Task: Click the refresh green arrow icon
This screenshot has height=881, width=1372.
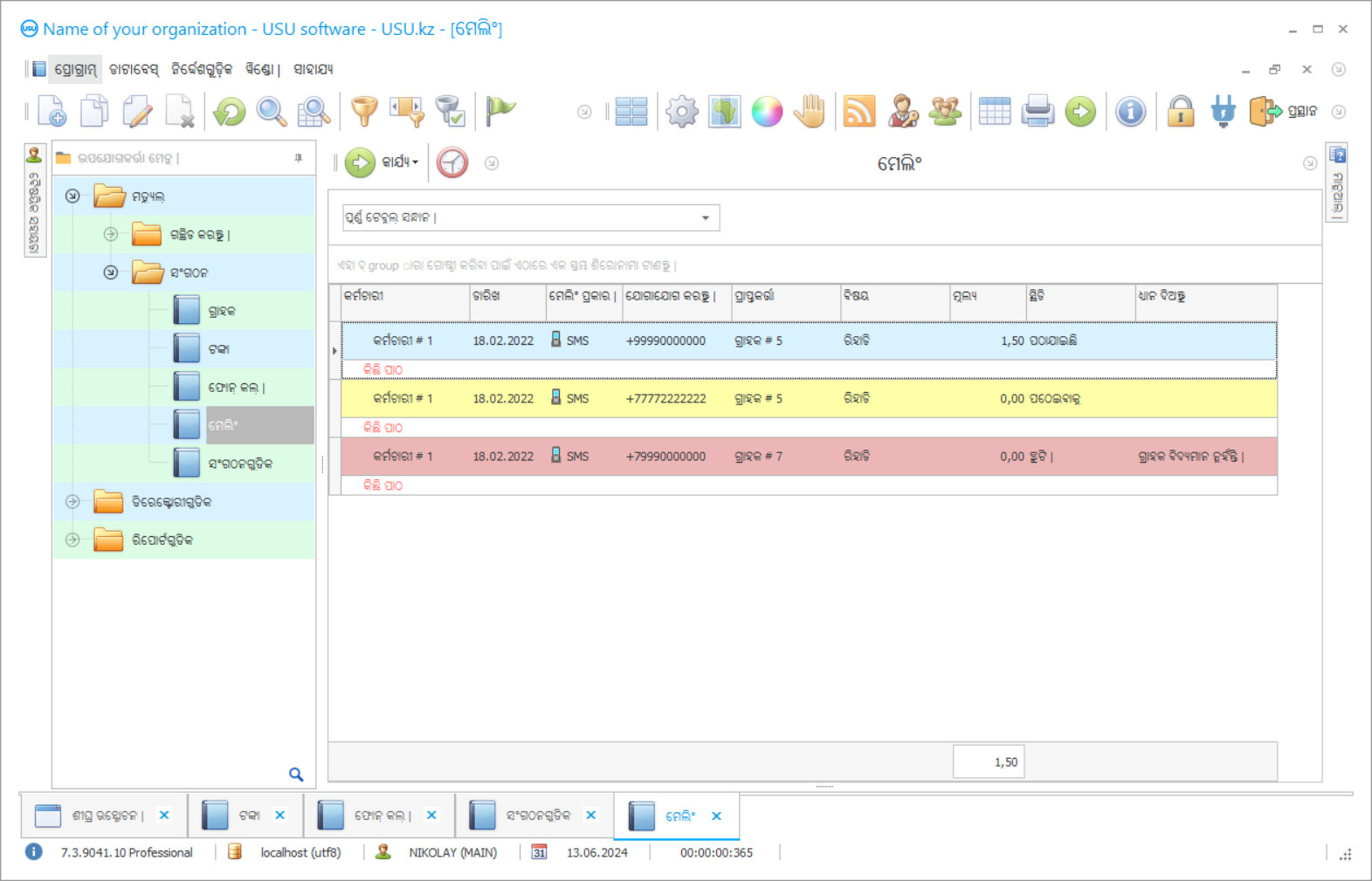Action: (230, 112)
